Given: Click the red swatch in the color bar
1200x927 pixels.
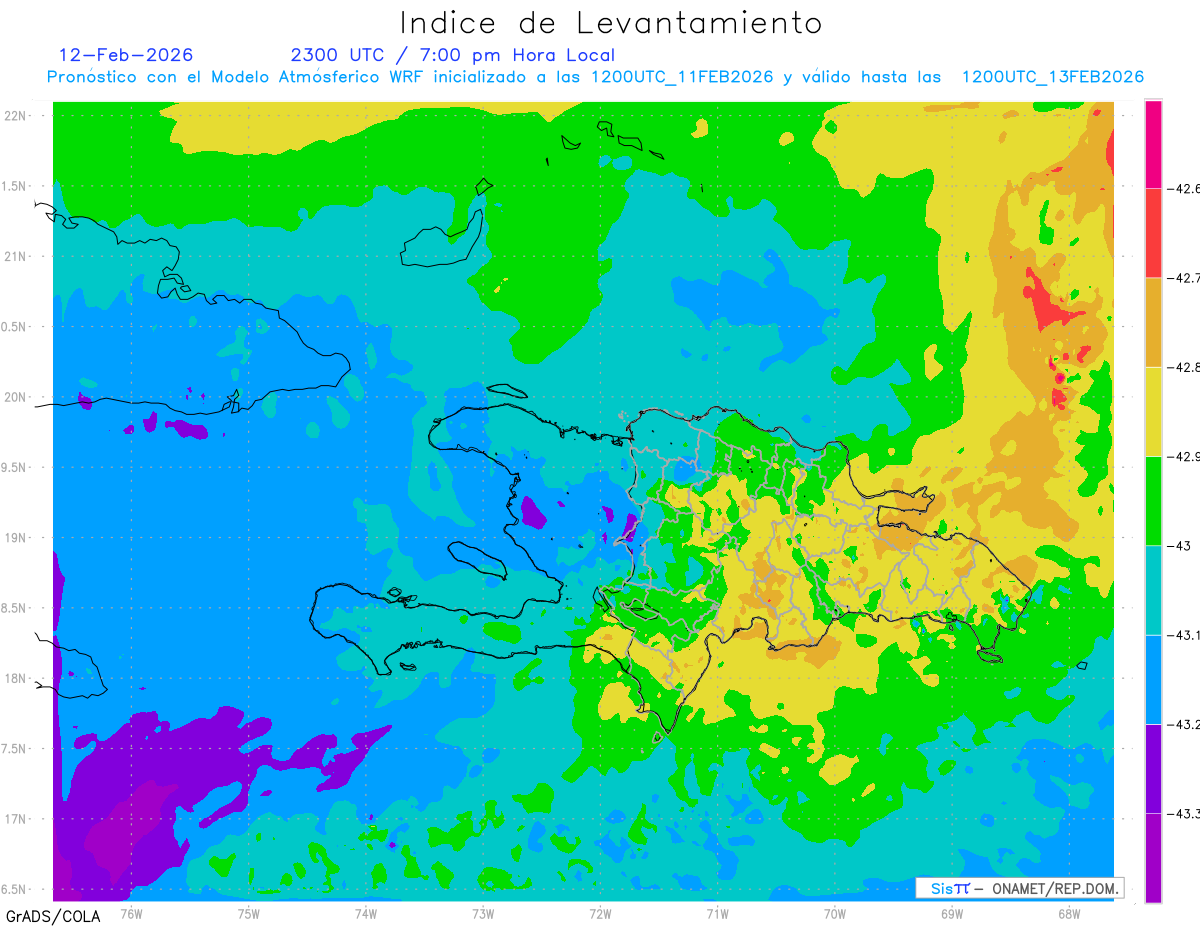Looking at the screenshot, I should tap(1153, 233).
